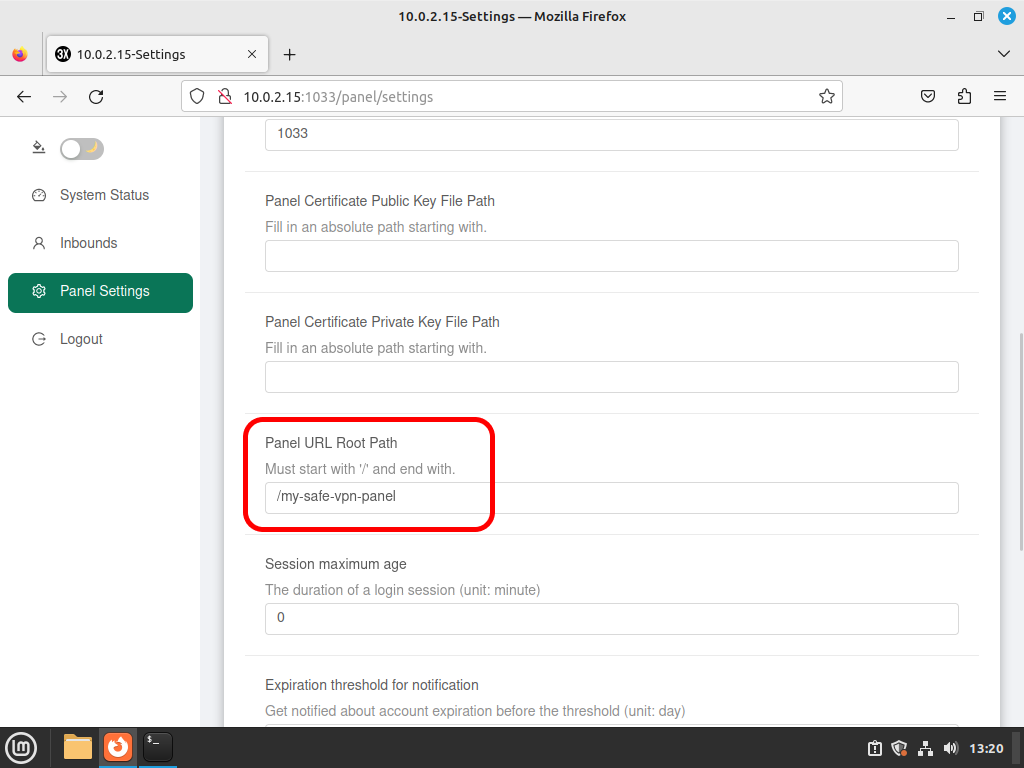Close the 10.0.2.15-Settings tab
1024x768 pixels.
252,54
